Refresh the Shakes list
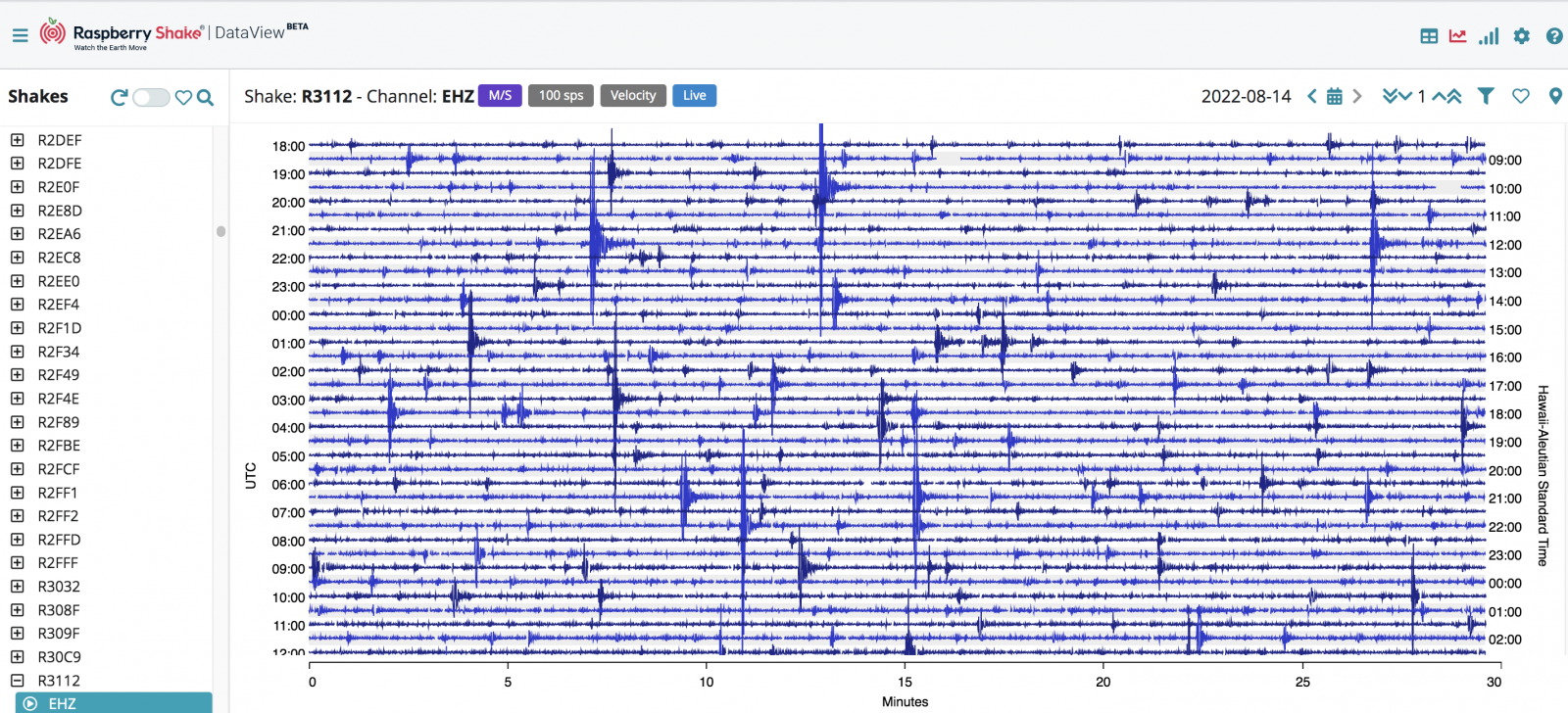 pos(119,97)
